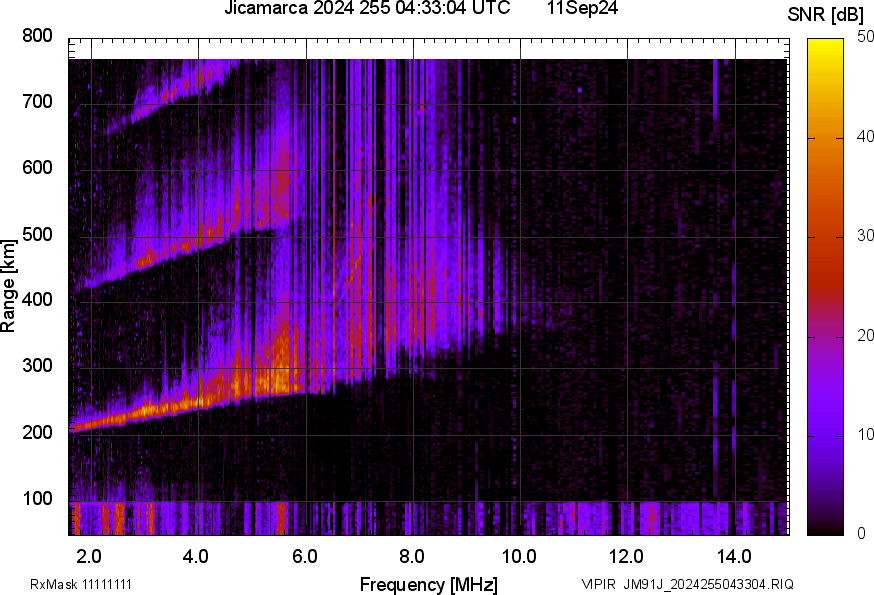Screen dimensions: 874x595
Task: Click the 6.0 frequency tick label
Action: [304, 555]
